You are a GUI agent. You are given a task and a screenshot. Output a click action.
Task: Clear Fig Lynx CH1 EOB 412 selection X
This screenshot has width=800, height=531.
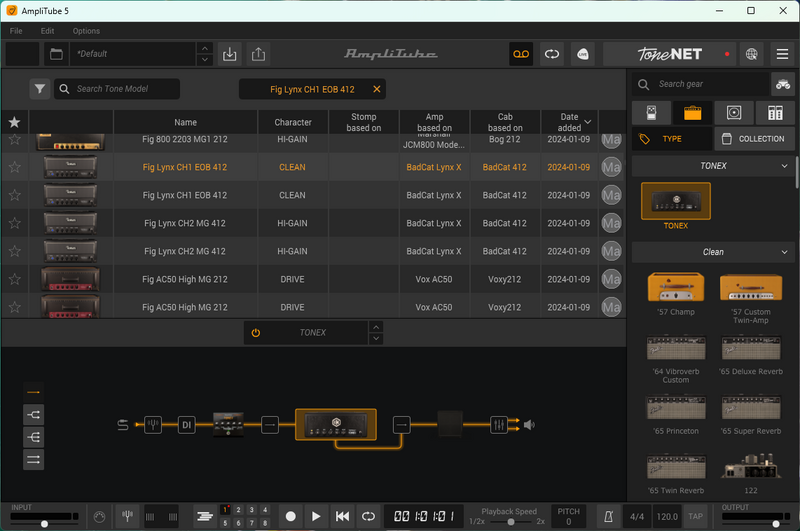[x=377, y=89]
